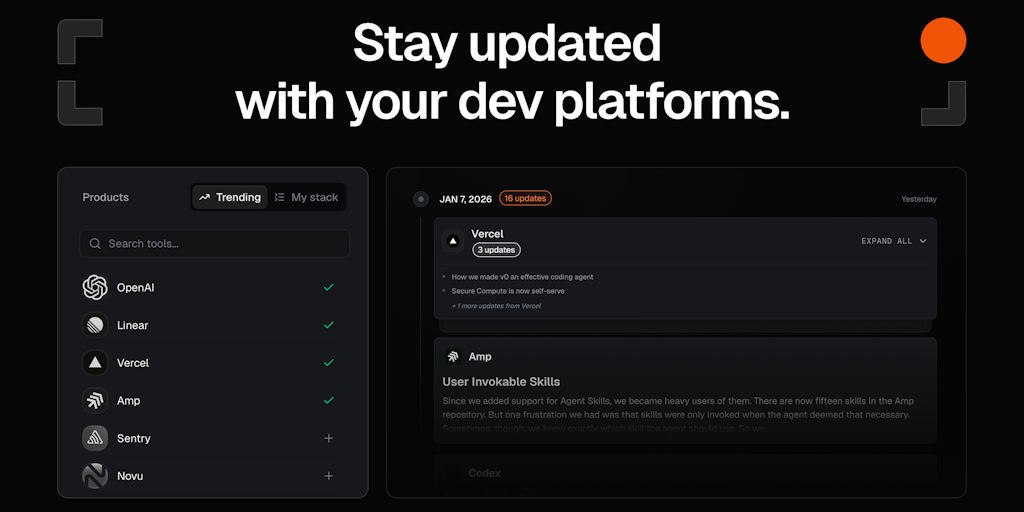Image resolution: width=1024 pixels, height=512 pixels.
Task: Click the Amp logo in update card
Action: tap(453, 357)
